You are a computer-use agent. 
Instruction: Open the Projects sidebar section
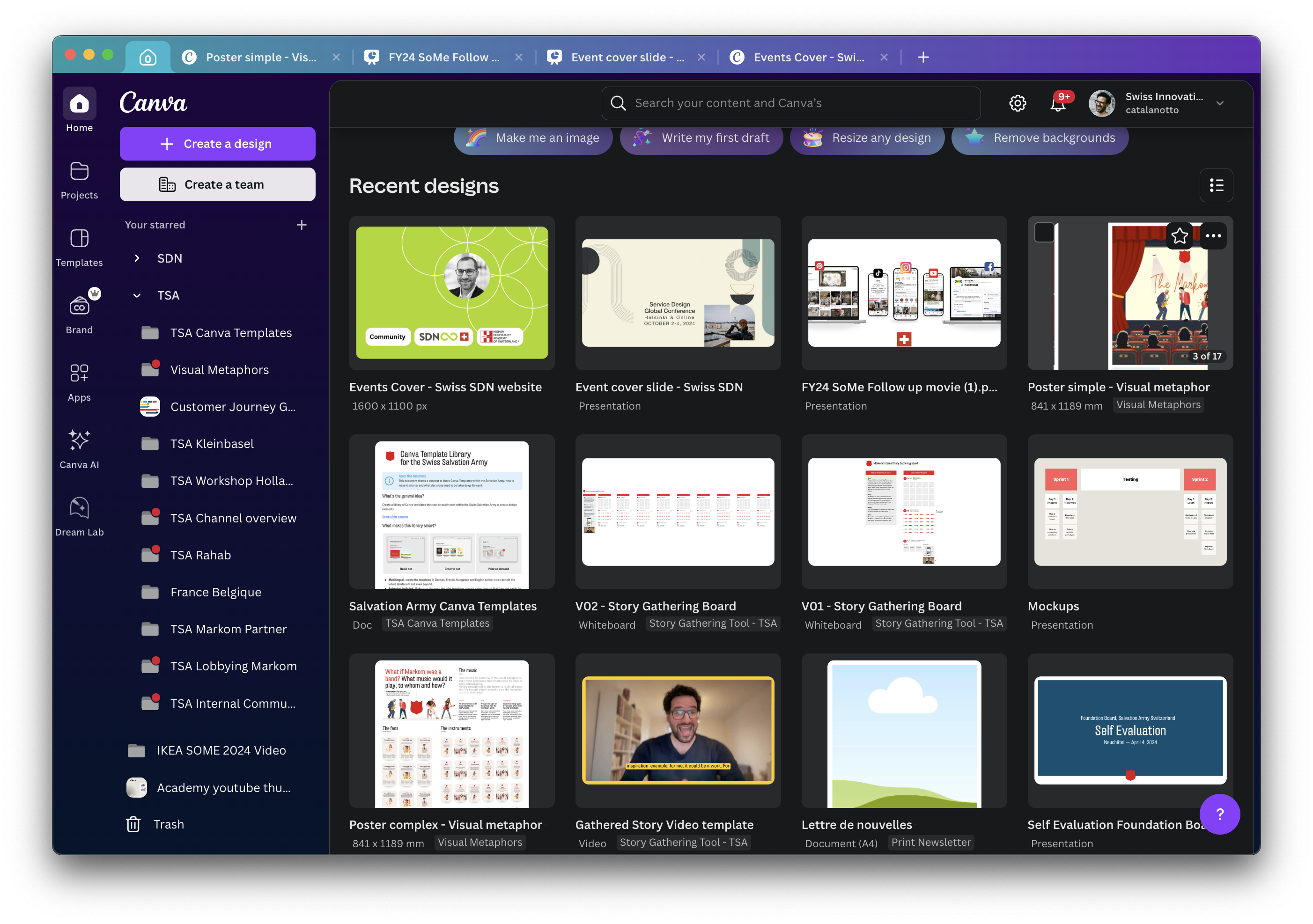click(79, 180)
